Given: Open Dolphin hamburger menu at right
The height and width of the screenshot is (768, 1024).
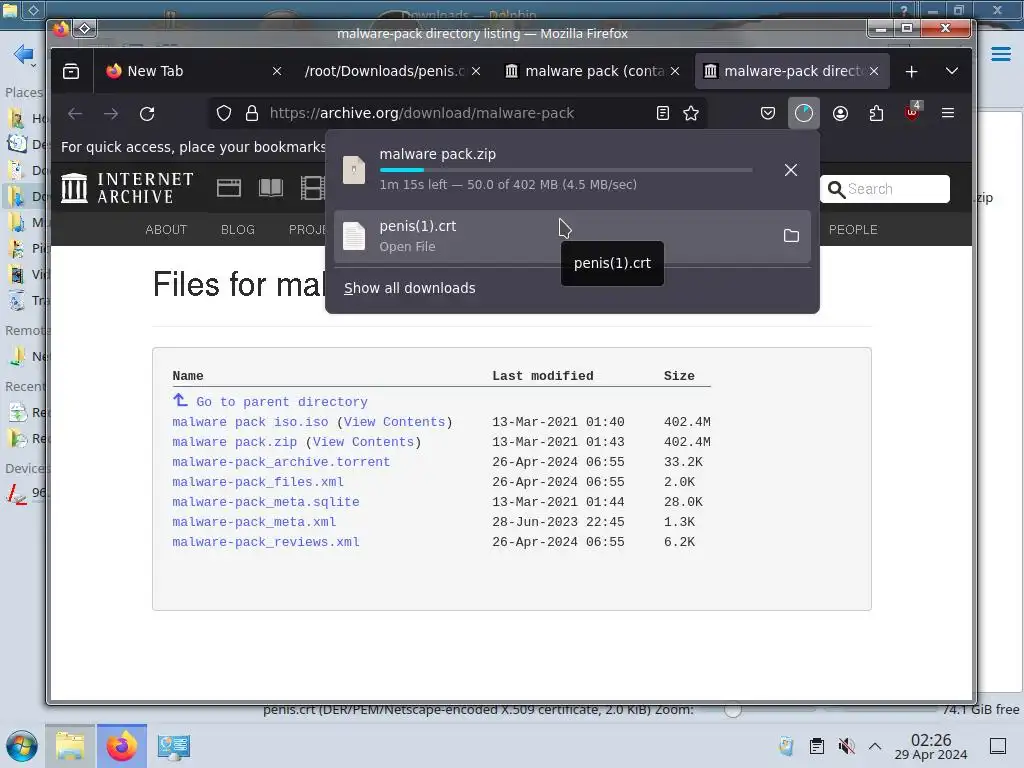Looking at the screenshot, I should pyautogui.click(x=1000, y=54).
